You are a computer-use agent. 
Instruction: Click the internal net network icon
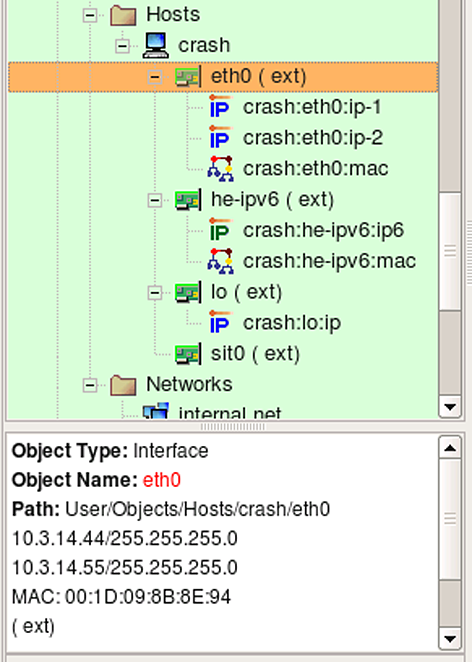pyautogui.click(x=156, y=411)
